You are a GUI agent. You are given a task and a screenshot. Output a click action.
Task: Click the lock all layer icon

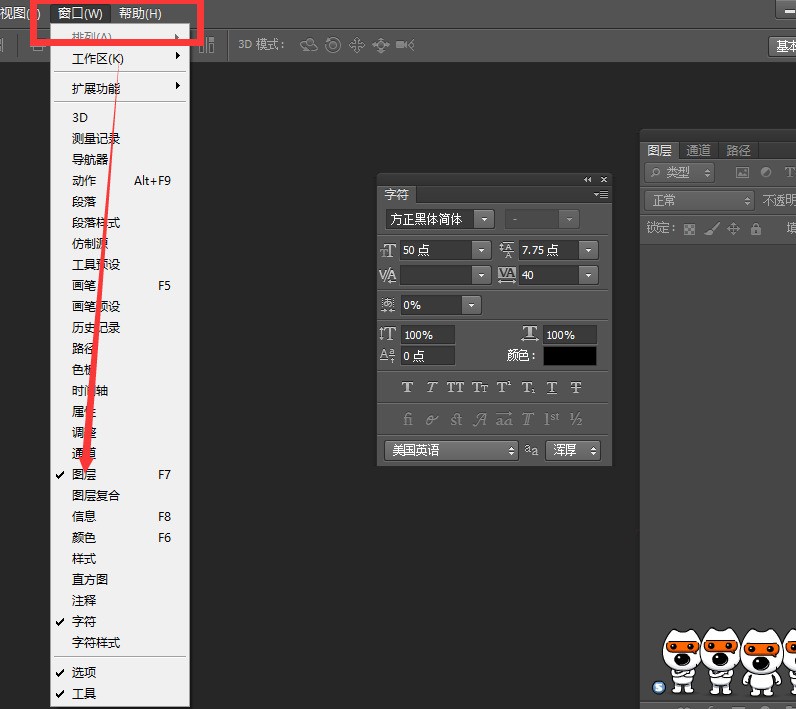coord(755,229)
